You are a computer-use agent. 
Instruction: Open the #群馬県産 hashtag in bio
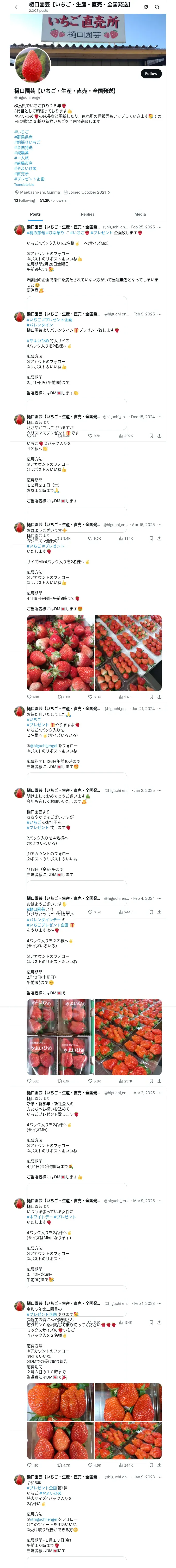[23, 137]
